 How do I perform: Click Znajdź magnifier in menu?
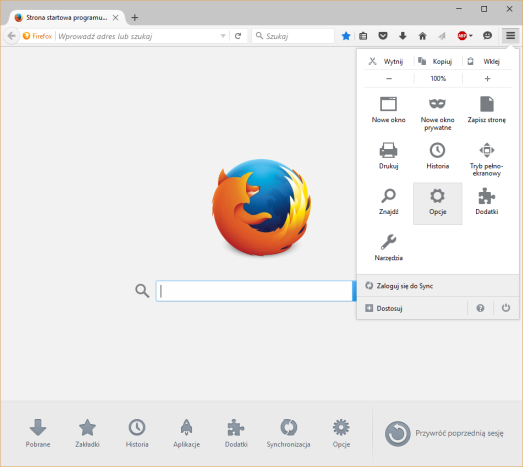[x=389, y=202]
